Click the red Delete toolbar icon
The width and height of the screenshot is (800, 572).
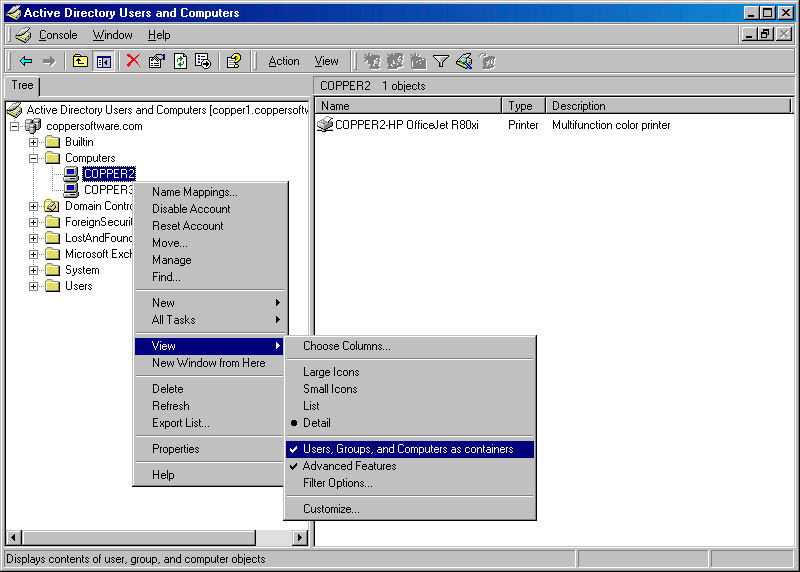coord(133,61)
